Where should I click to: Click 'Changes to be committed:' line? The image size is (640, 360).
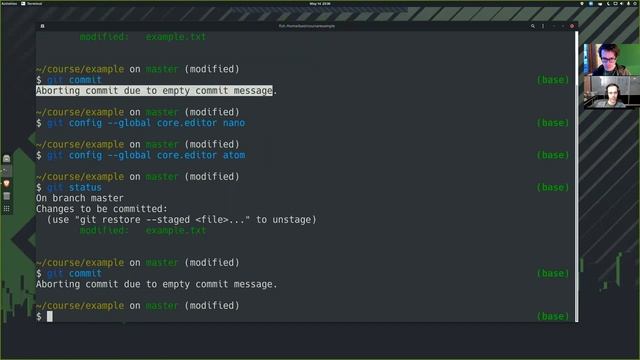point(102,209)
